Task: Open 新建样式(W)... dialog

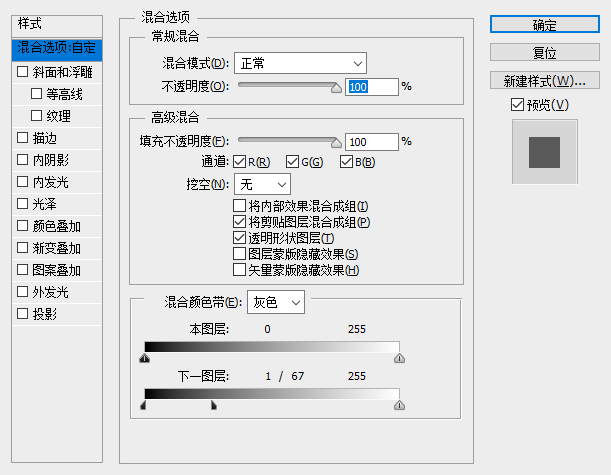Action: click(544, 80)
